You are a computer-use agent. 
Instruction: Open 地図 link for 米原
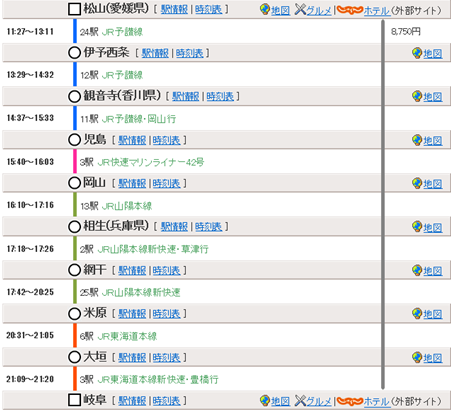tap(433, 314)
